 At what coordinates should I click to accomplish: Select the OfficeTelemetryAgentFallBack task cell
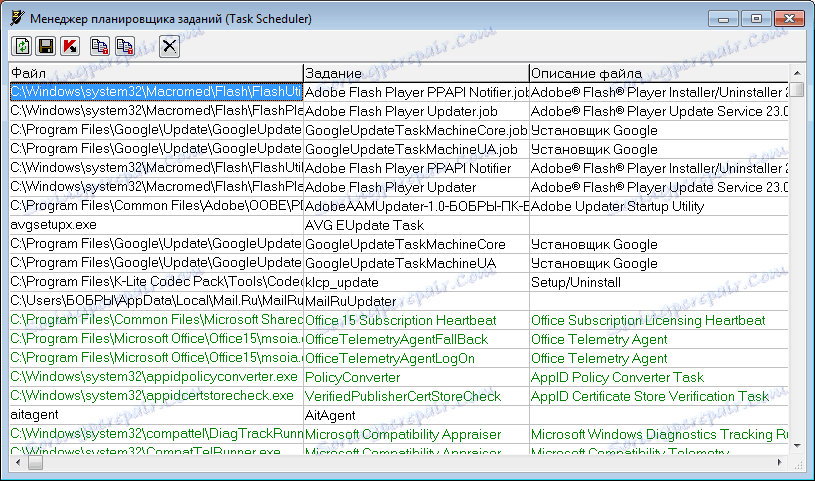416,340
